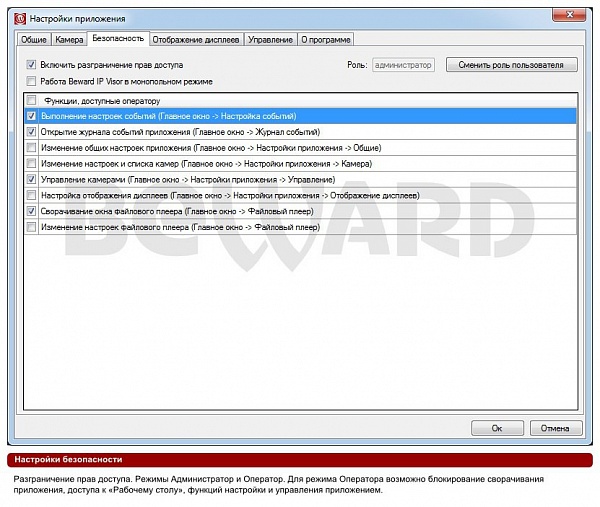The width and height of the screenshot is (600, 507).
Task: Select row text Изменение общих настроек приложения
Action: (x=211, y=148)
